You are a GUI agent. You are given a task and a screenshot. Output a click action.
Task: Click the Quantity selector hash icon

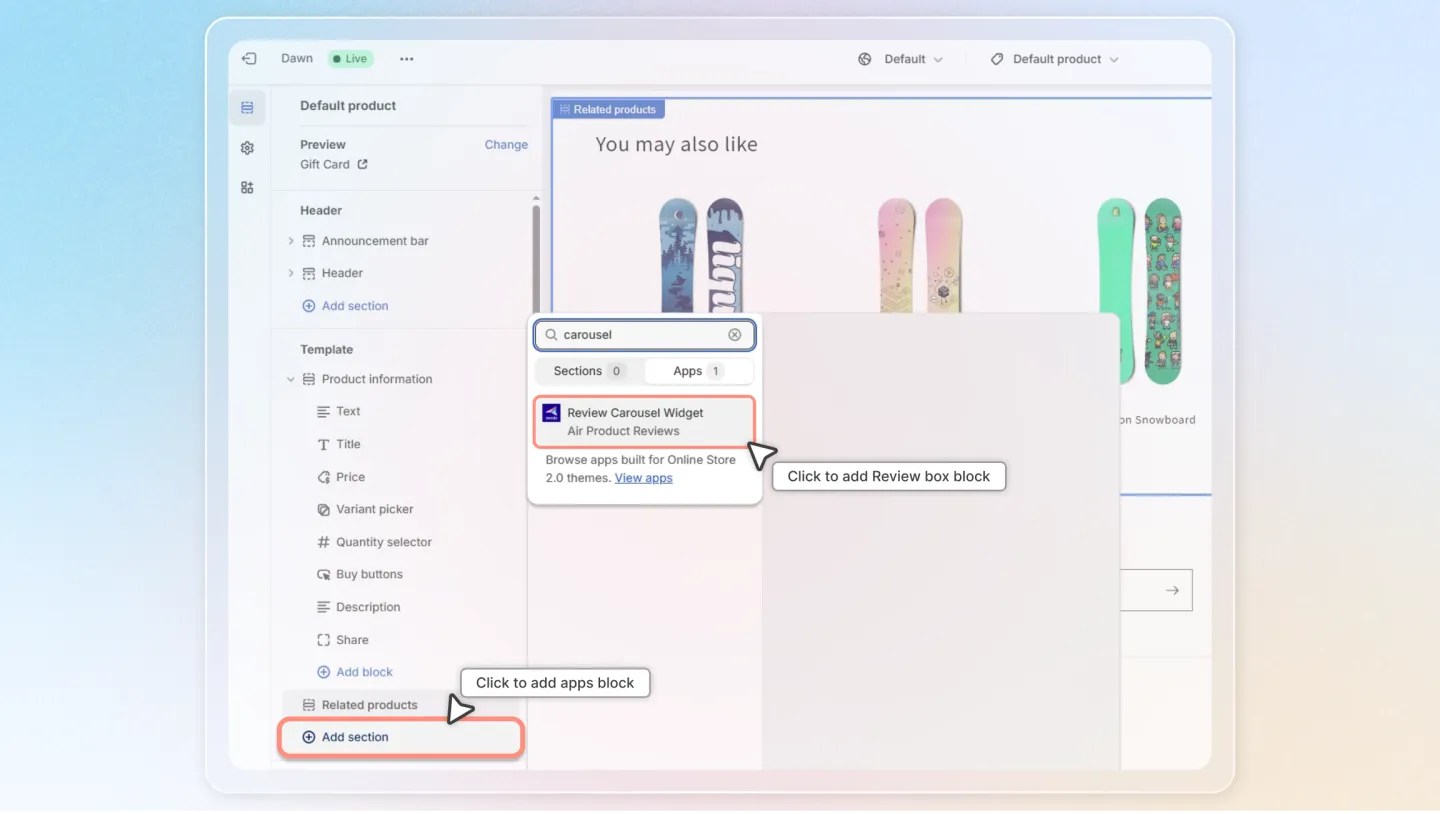click(x=323, y=542)
